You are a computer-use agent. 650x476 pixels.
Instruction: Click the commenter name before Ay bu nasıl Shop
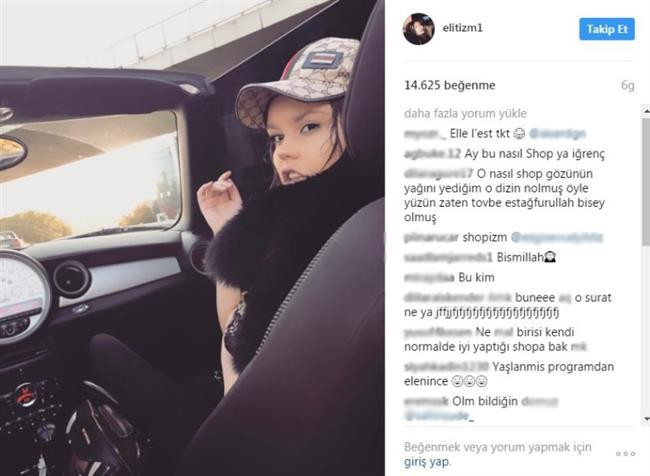click(x=432, y=154)
